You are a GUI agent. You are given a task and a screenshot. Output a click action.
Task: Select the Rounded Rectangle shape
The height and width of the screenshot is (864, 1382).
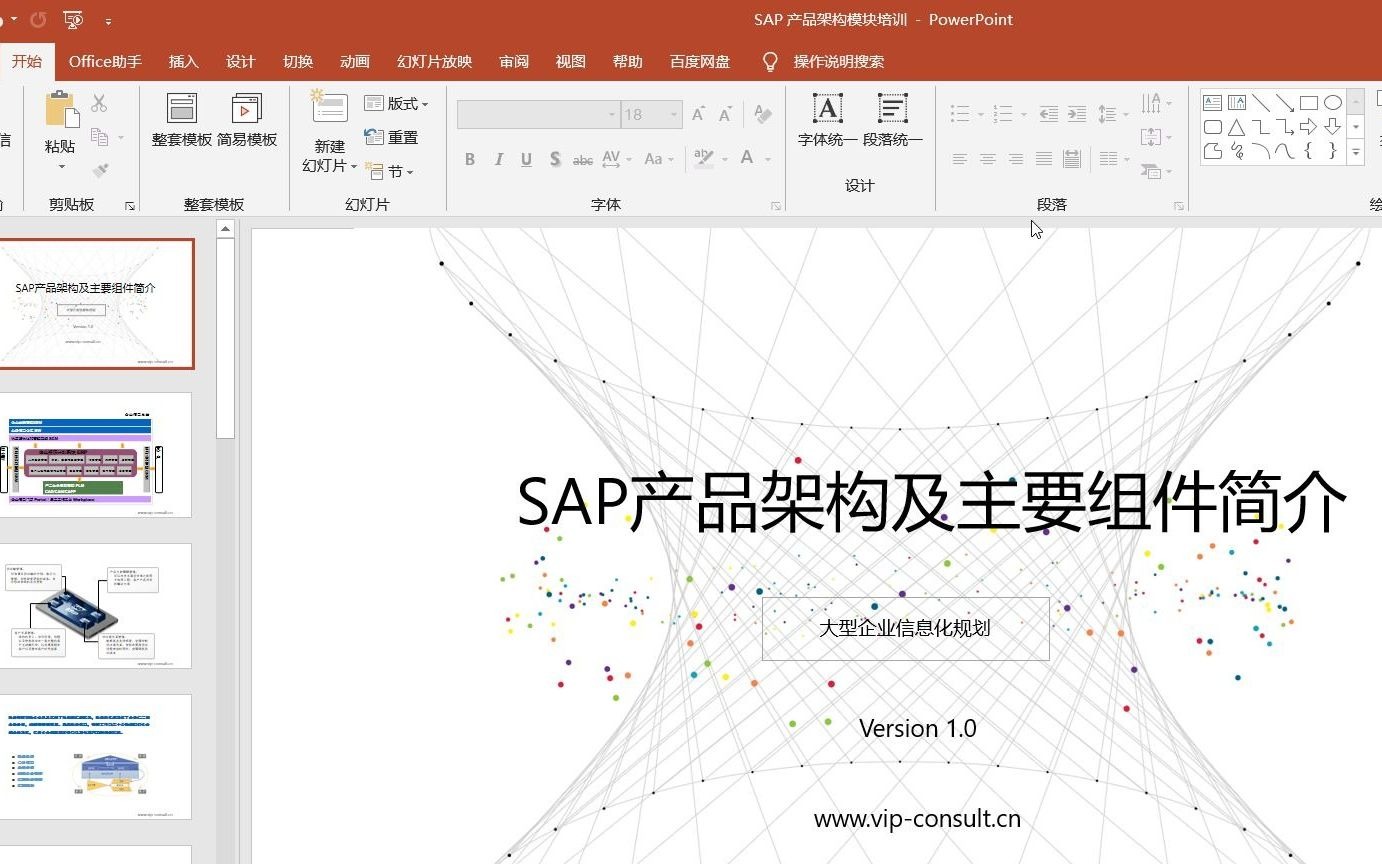click(x=1213, y=127)
